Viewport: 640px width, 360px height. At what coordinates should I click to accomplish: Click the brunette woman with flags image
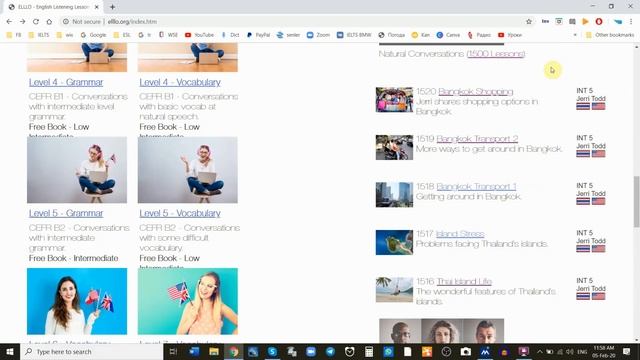point(77,301)
